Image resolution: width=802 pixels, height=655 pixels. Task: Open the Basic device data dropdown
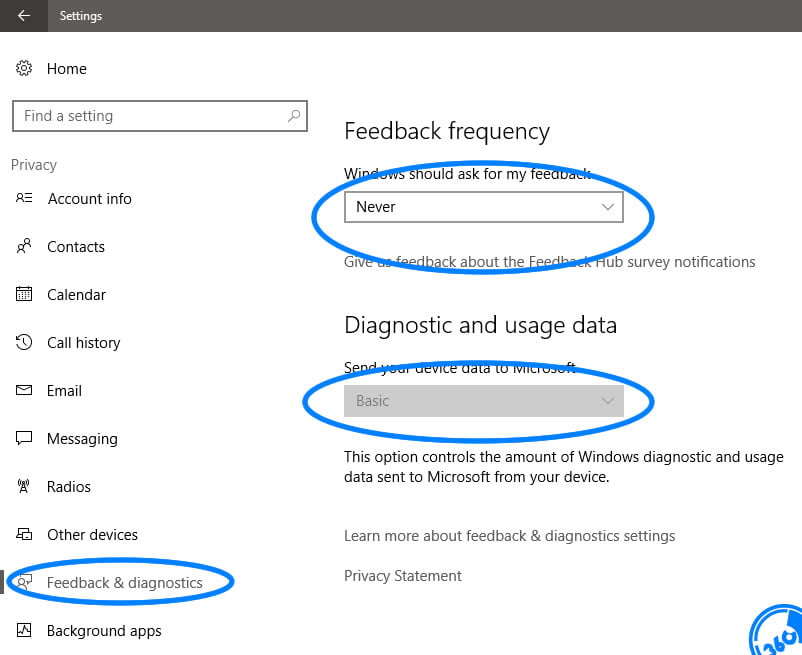coord(483,401)
